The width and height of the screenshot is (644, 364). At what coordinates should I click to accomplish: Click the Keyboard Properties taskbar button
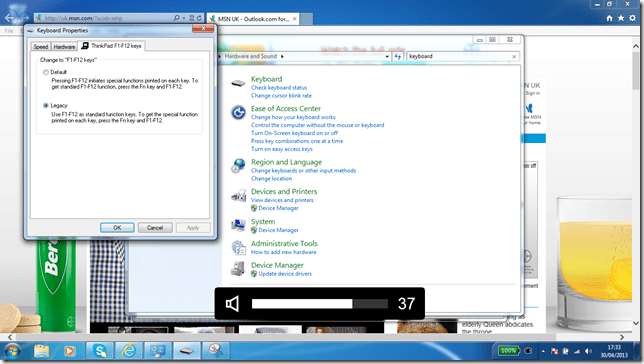(x=186, y=351)
